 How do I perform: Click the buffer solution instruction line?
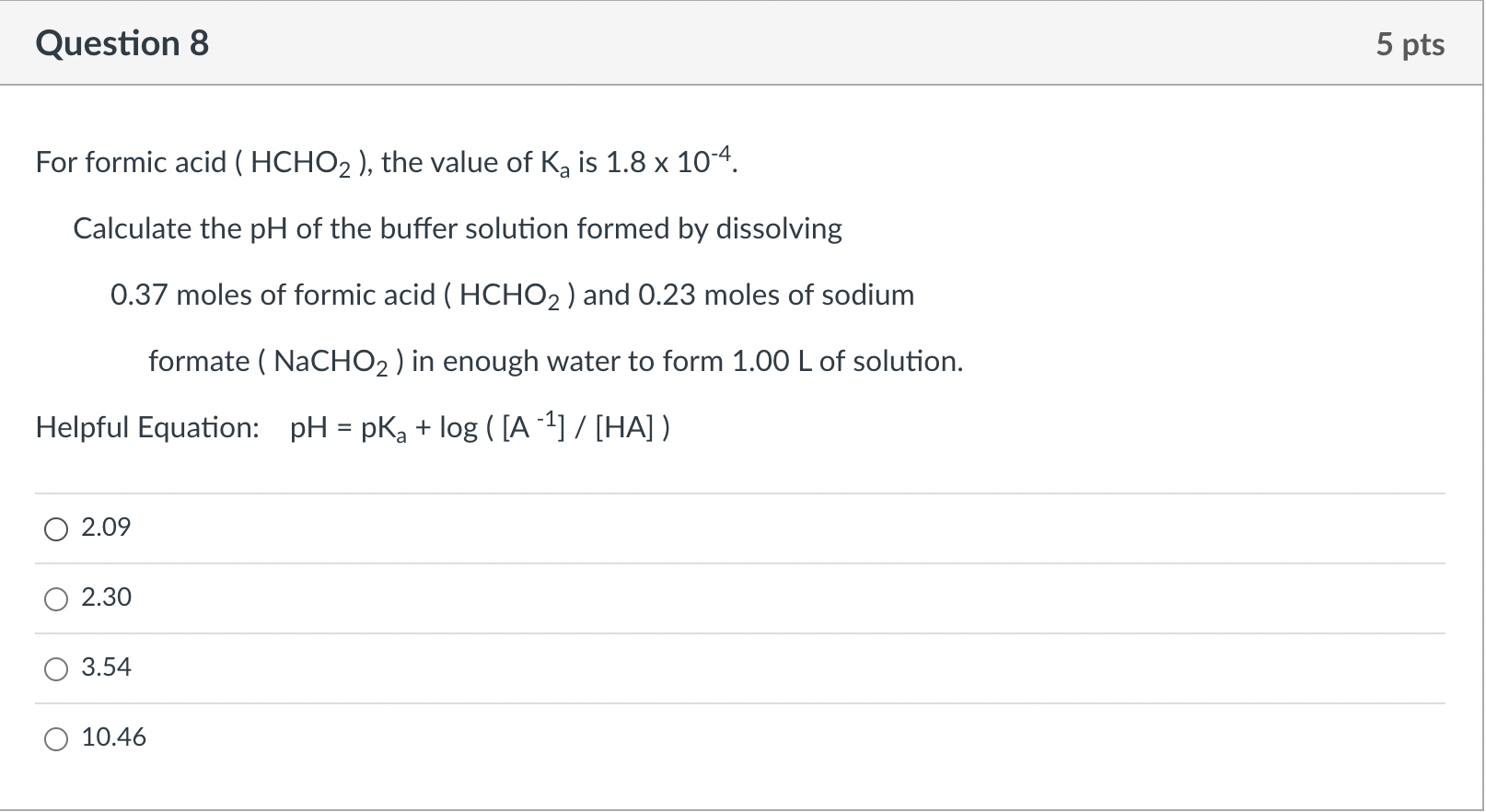click(x=458, y=228)
